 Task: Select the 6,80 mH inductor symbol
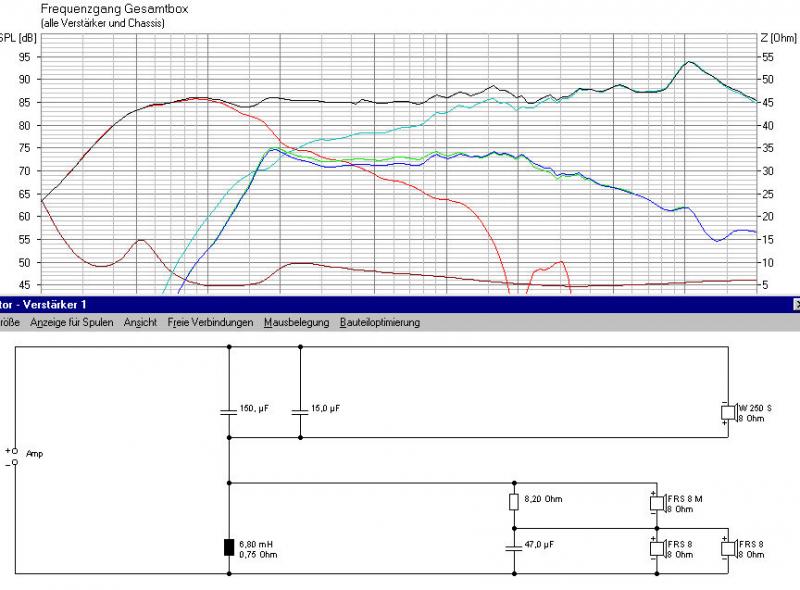click(229, 547)
